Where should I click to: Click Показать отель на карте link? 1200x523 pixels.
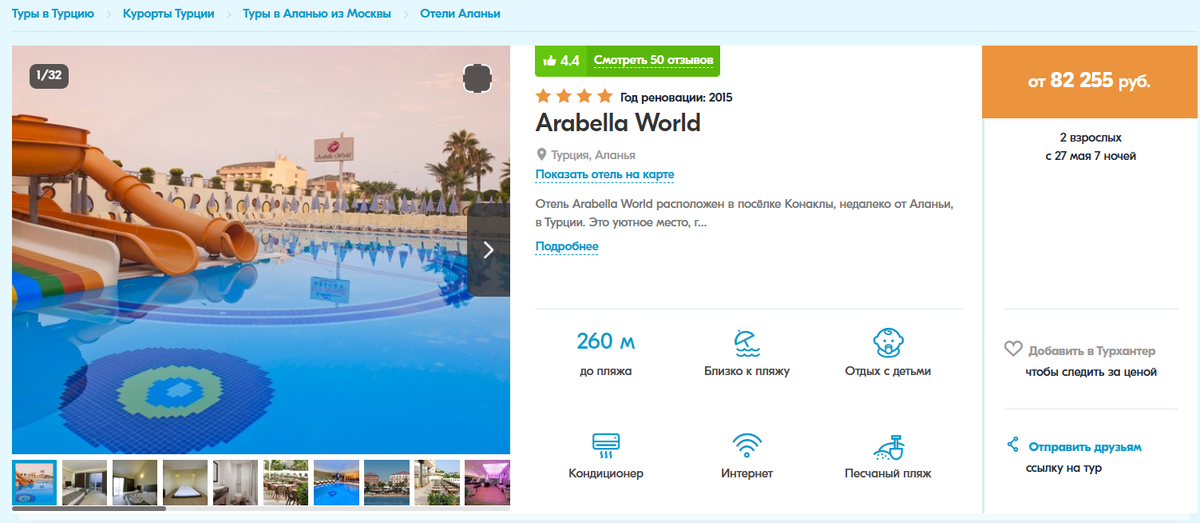(605, 174)
